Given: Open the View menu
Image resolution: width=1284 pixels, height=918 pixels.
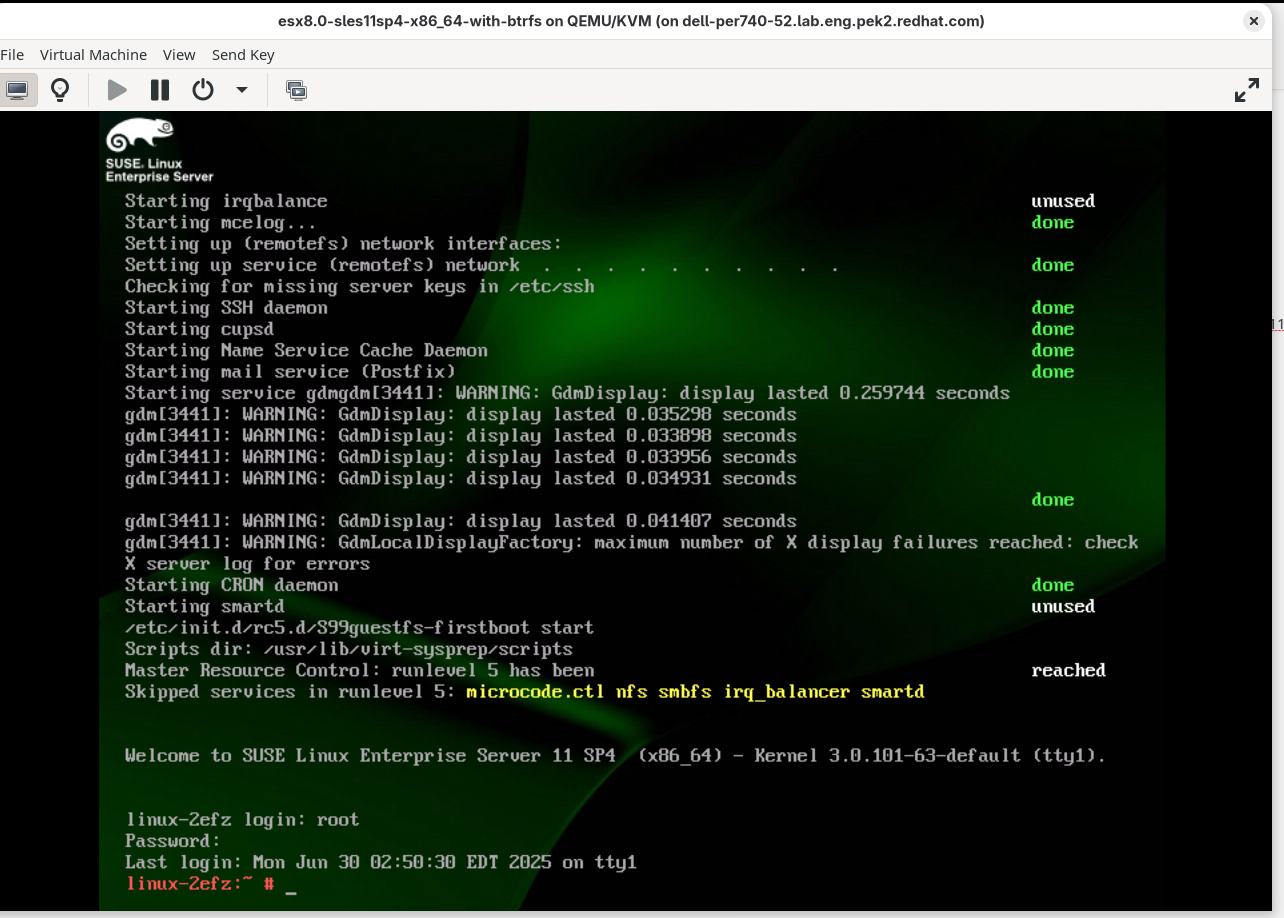Looking at the screenshot, I should [x=179, y=55].
